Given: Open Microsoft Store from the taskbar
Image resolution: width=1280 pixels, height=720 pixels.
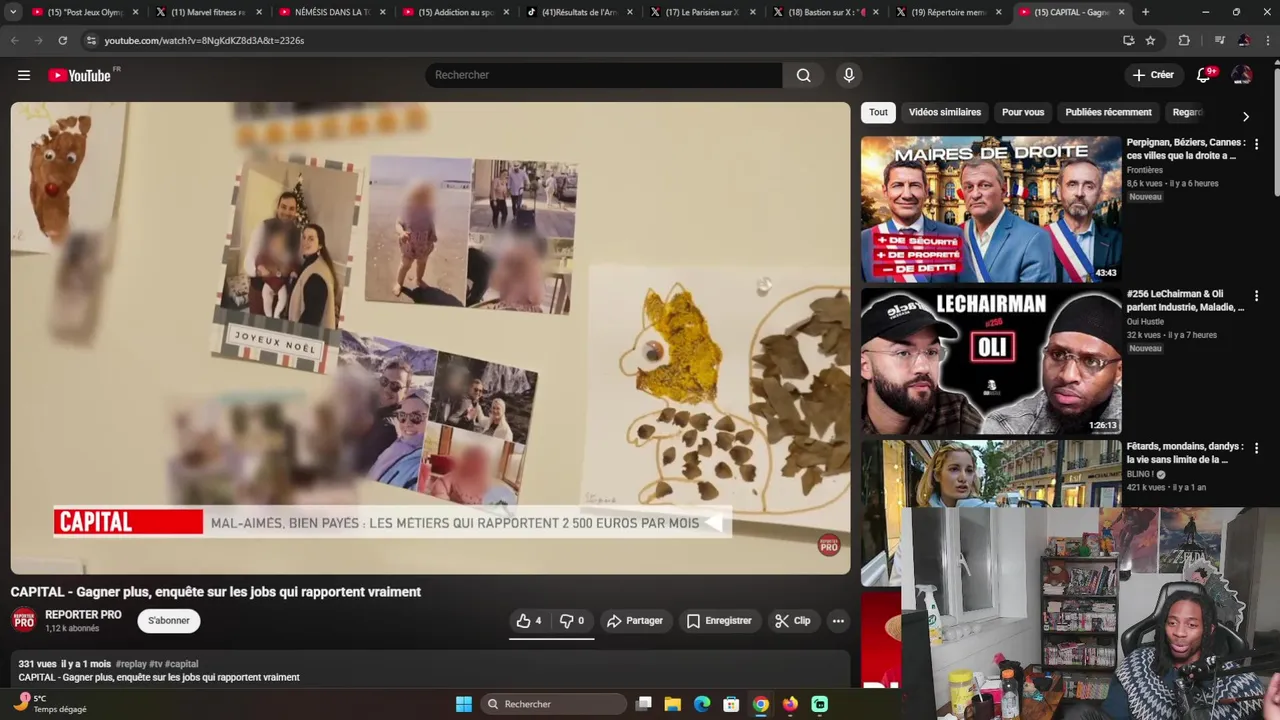Looking at the screenshot, I should click(731, 704).
